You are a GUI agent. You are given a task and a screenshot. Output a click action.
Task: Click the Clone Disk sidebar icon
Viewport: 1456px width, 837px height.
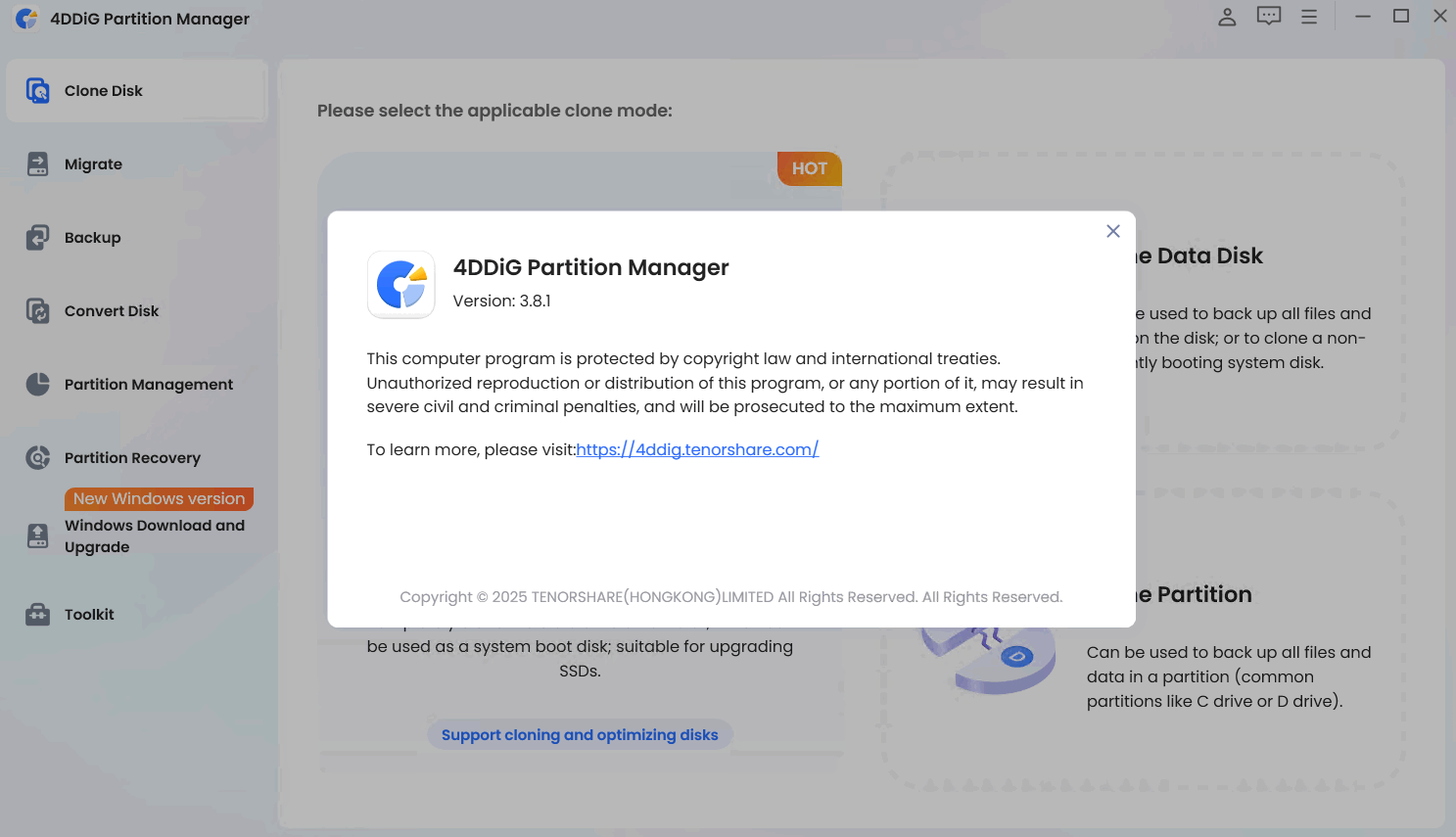pyautogui.click(x=37, y=91)
